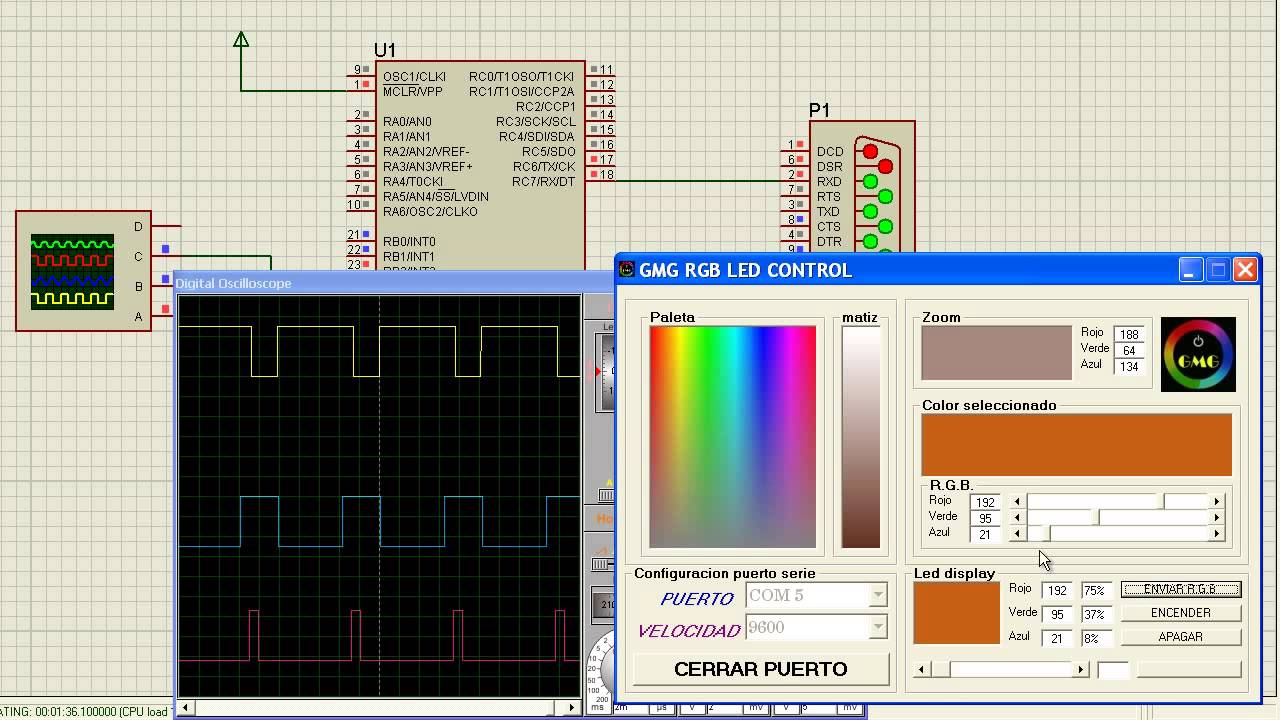Click the ENVIAR R.G.B button
The height and width of the screenshot is (720, 1280).
pos(1181,589)
